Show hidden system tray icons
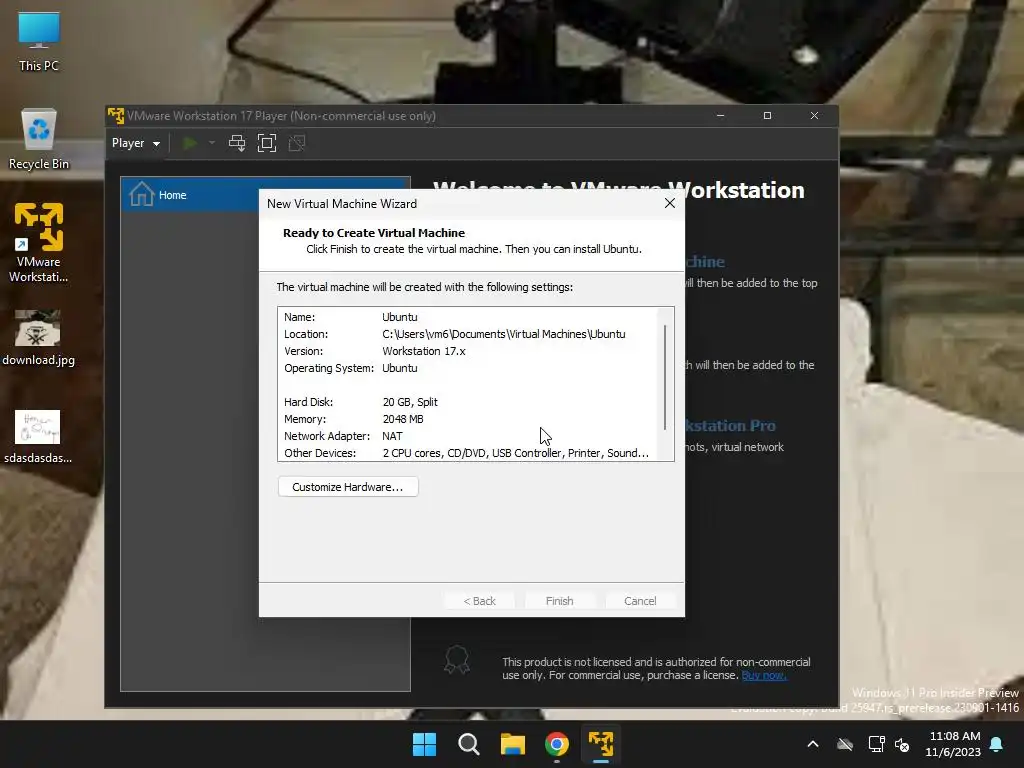1024x768 pixels. [813, 744]
